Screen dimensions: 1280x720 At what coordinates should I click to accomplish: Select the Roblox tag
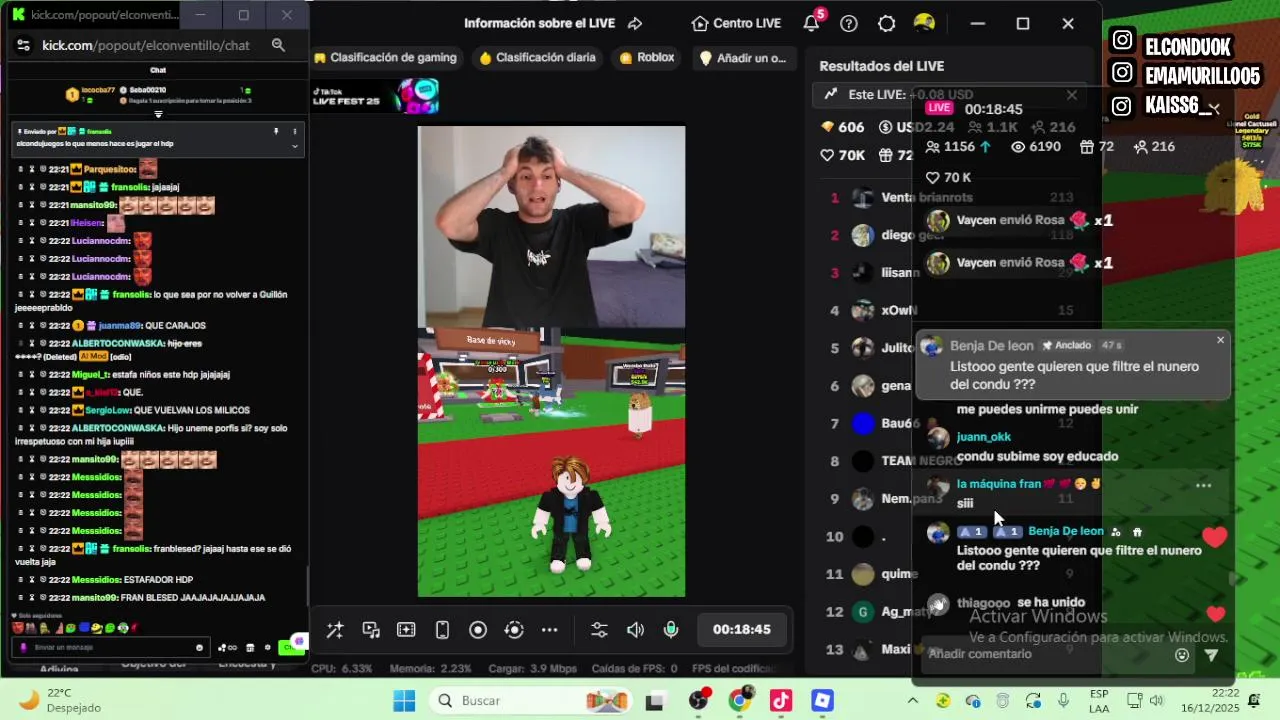[x=647, y=58]
